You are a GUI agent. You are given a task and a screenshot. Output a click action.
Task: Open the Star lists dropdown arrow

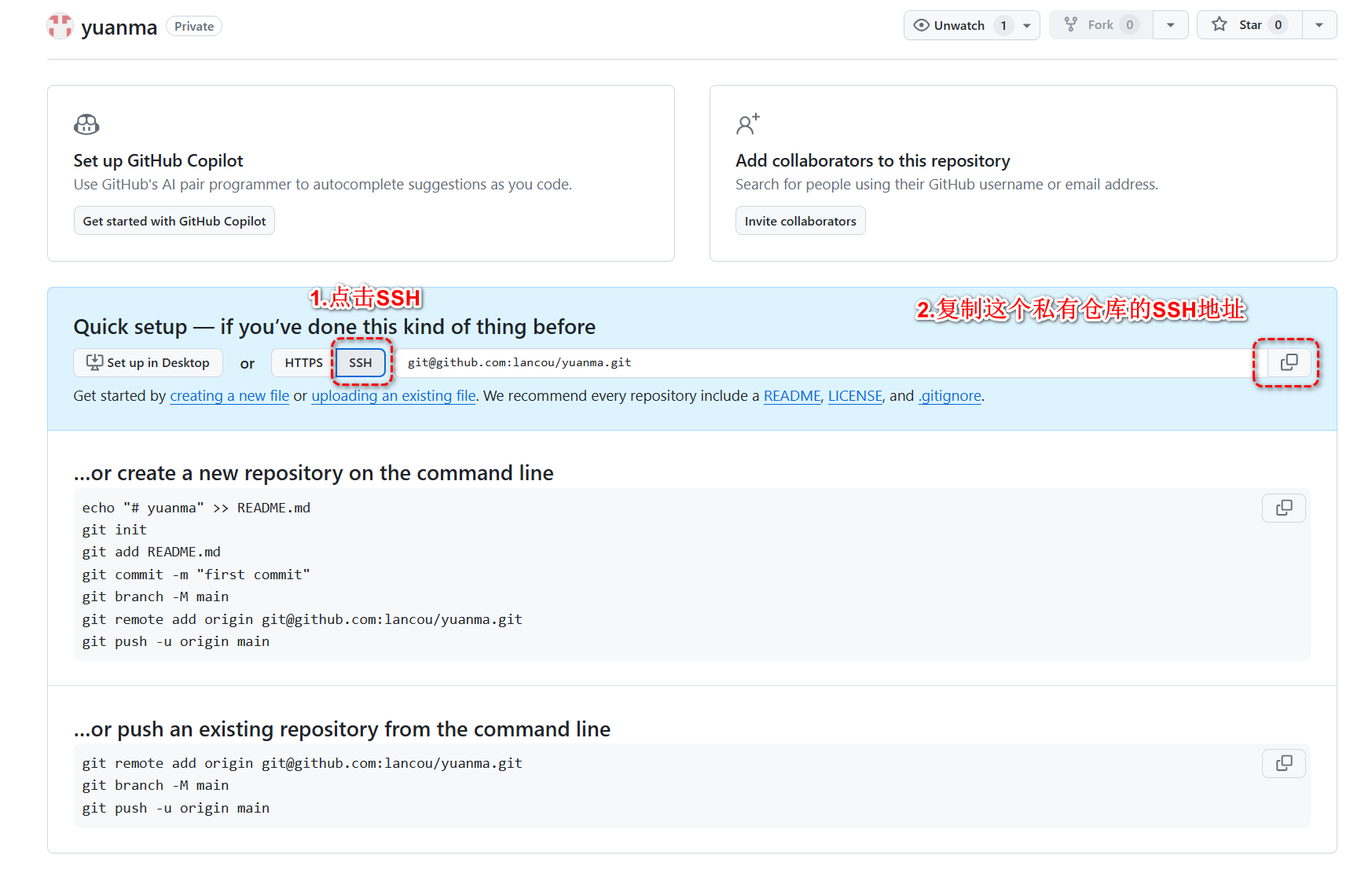point(1319,25)
